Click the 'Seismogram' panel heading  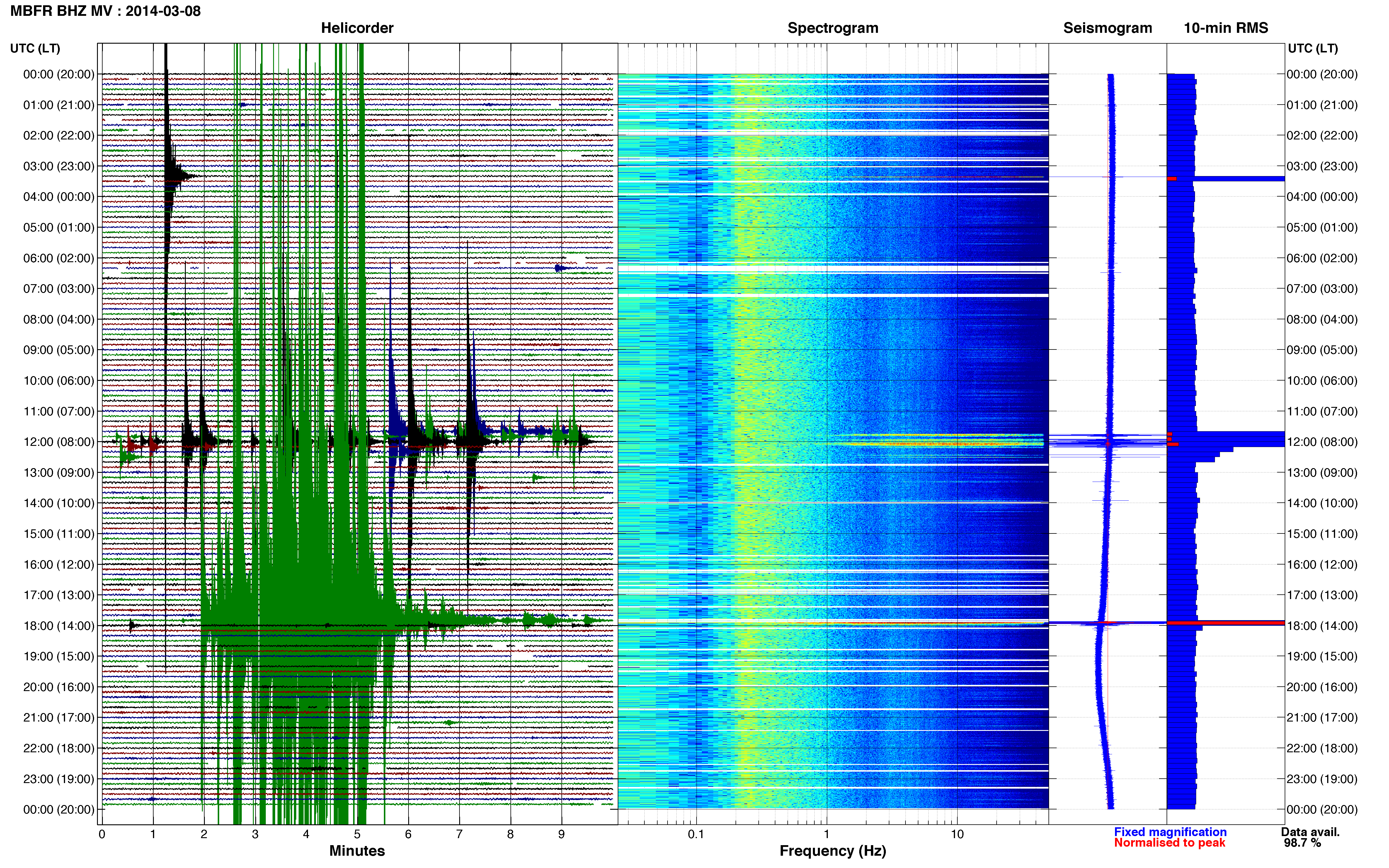(1108, 28)
